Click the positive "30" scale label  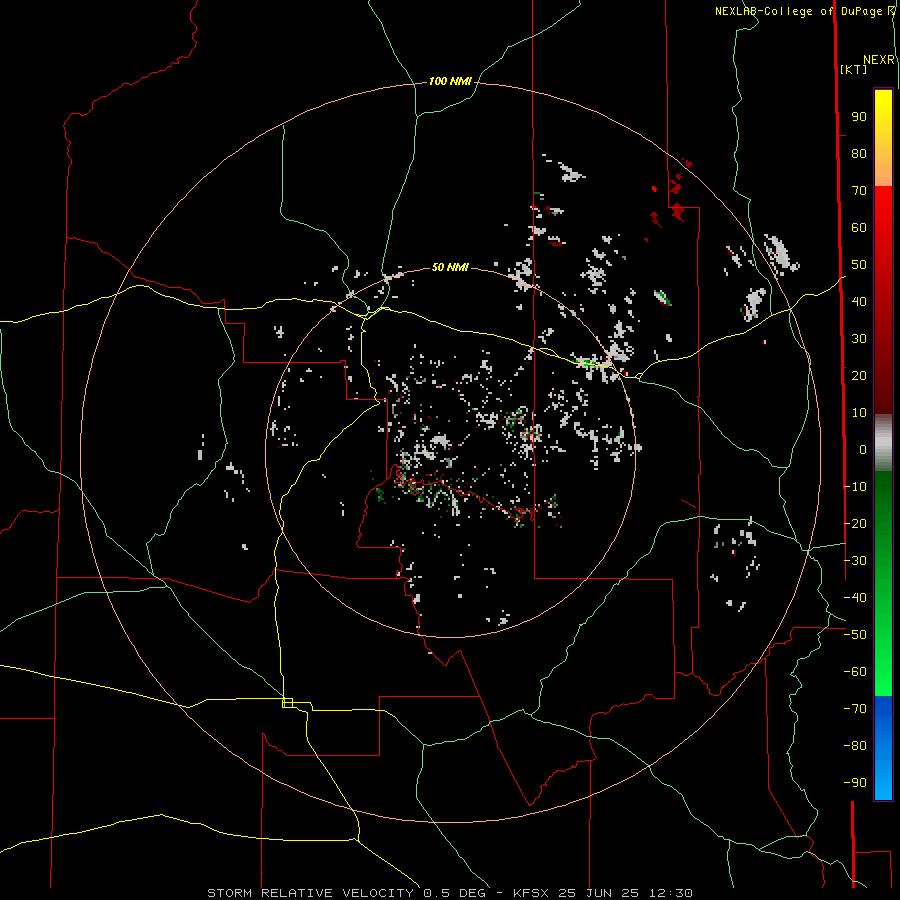point(859,339)
